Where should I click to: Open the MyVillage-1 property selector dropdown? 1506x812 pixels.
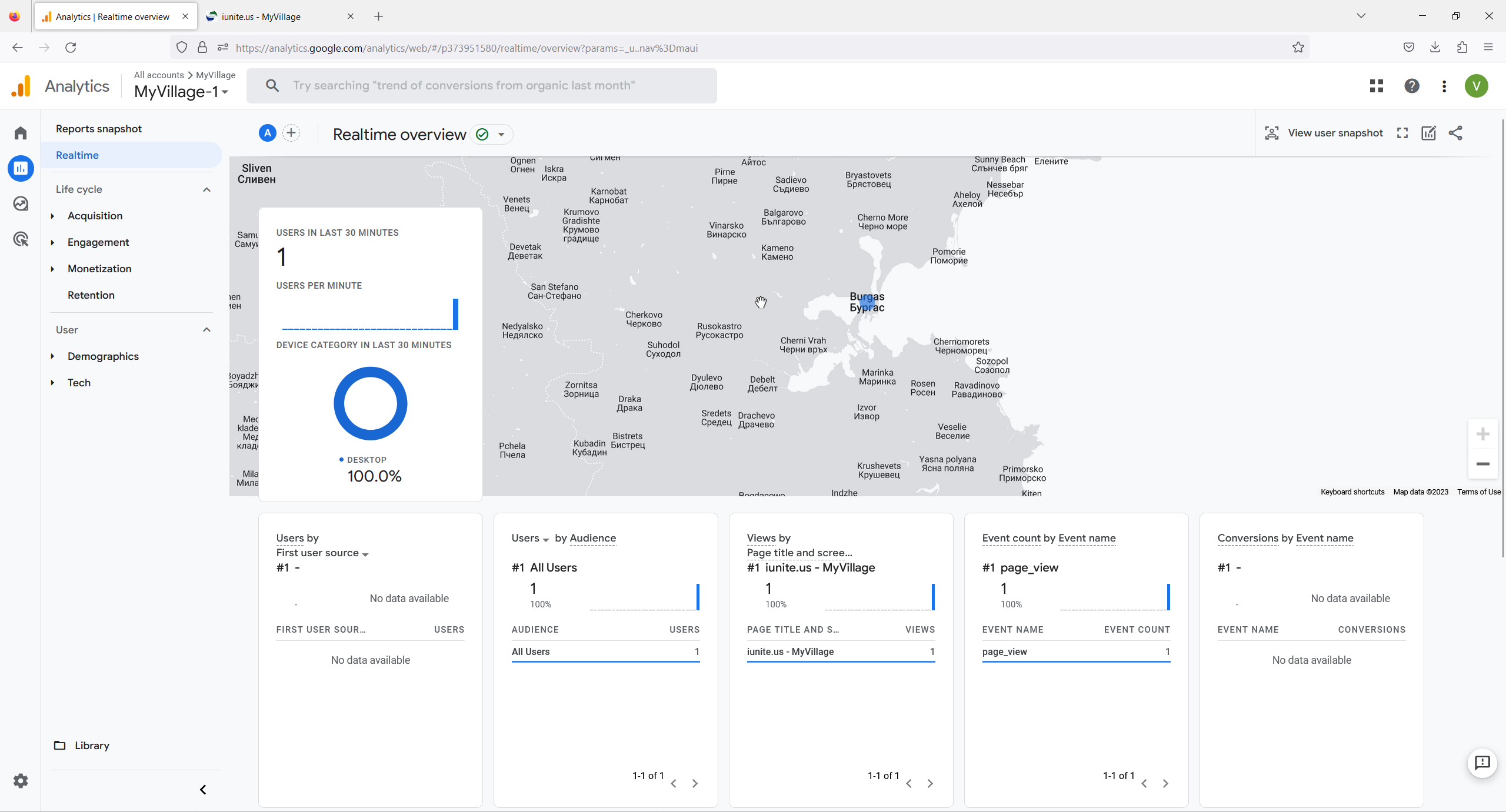(181, 92)
